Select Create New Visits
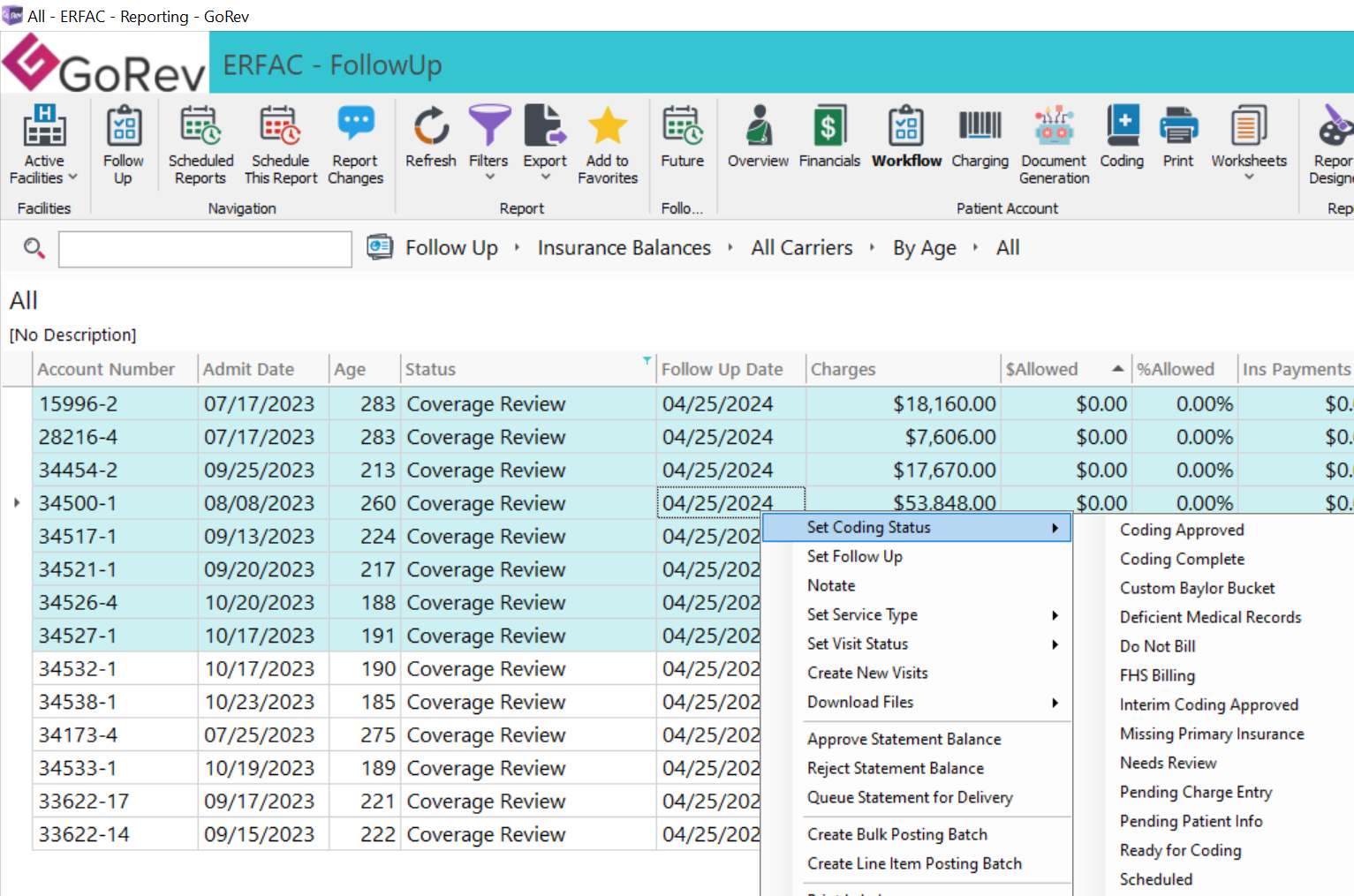 [x=867, y=673]
